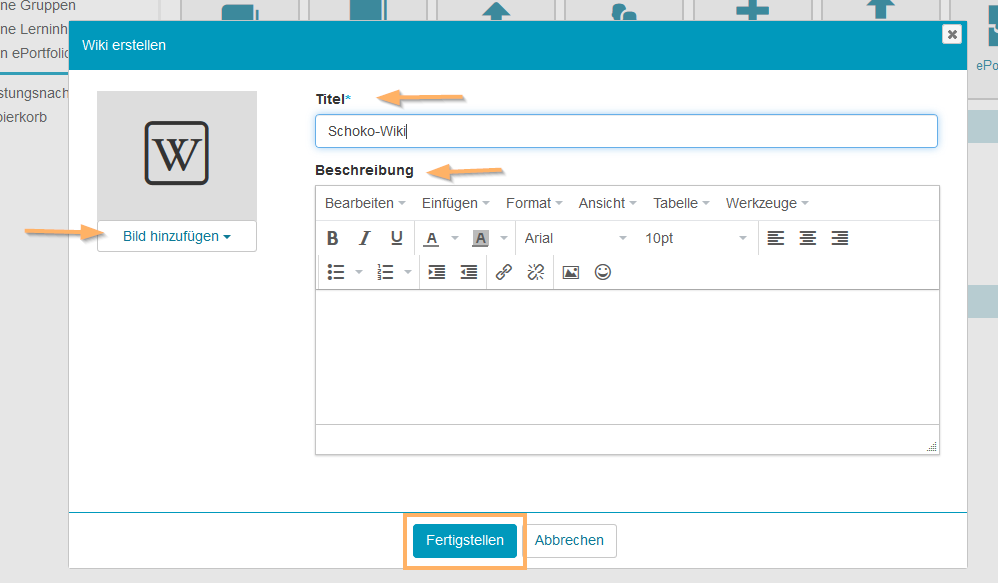Align text to the right

pos(840,238)
